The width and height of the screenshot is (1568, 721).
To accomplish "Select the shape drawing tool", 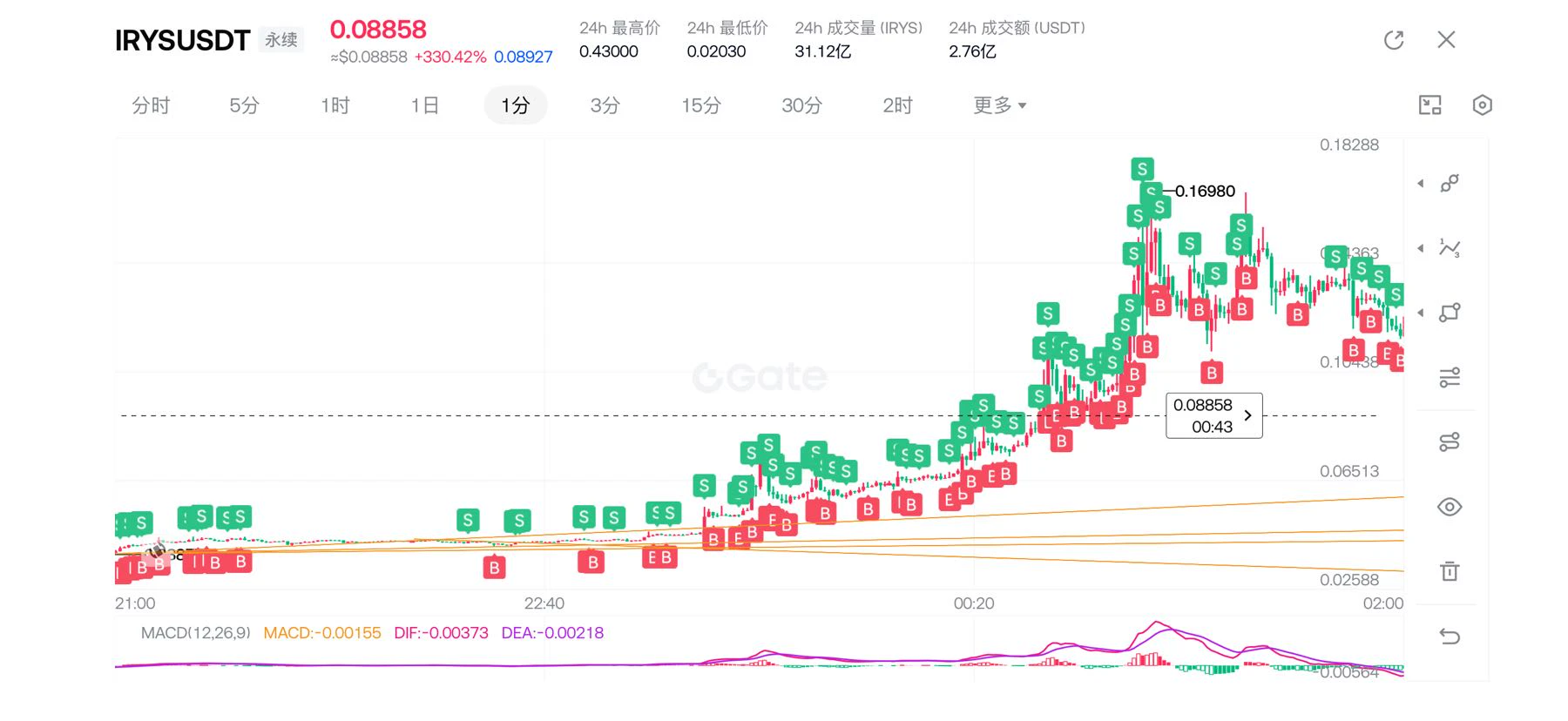I will click(x=1450, y=313).
